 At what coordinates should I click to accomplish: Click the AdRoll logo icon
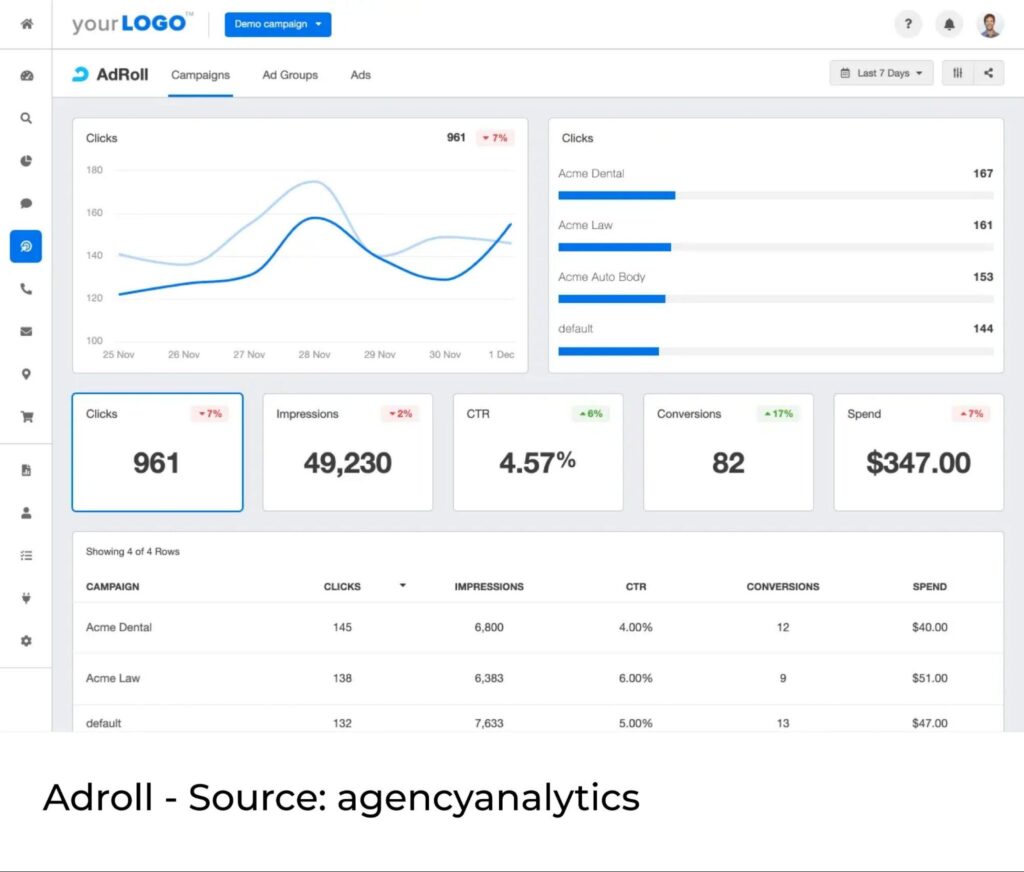pos(80,74)
